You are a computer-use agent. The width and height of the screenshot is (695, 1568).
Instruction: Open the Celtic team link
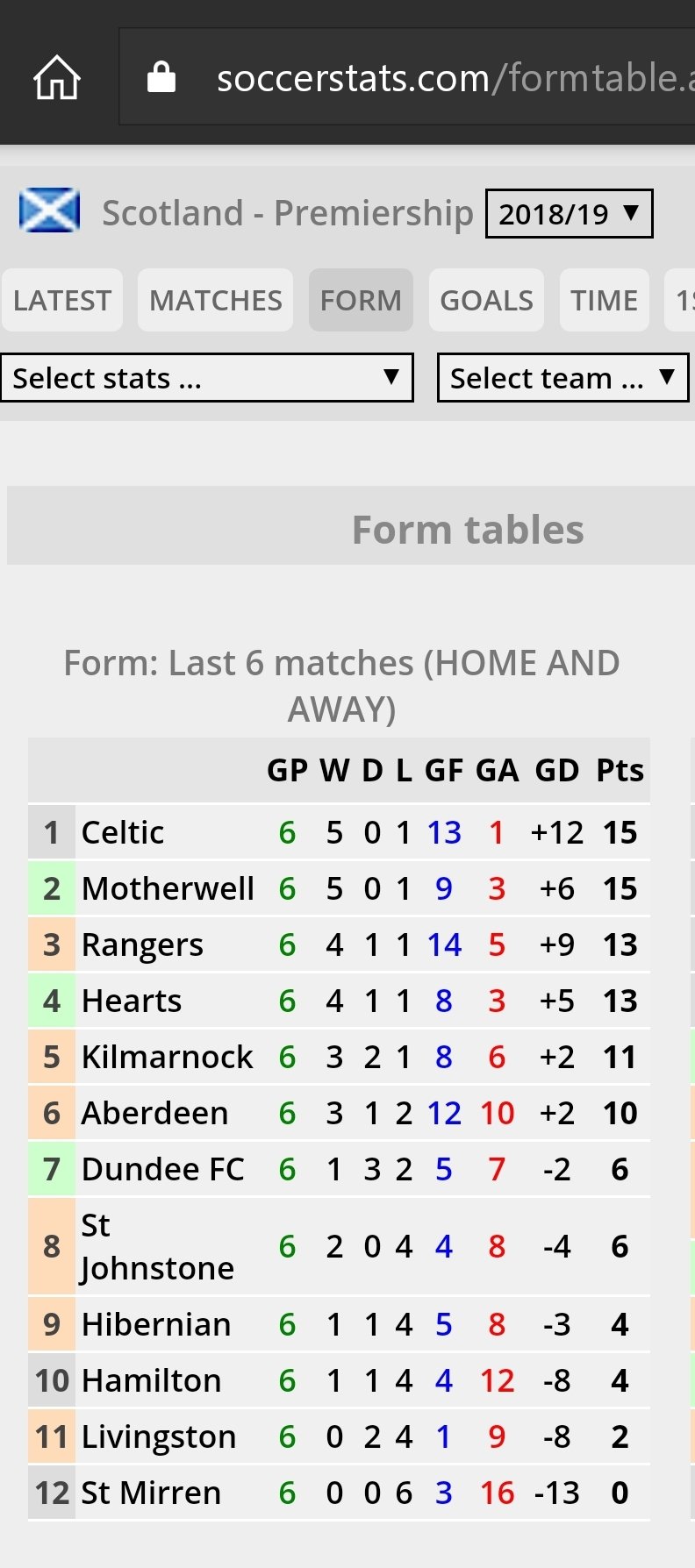[123, 832]
